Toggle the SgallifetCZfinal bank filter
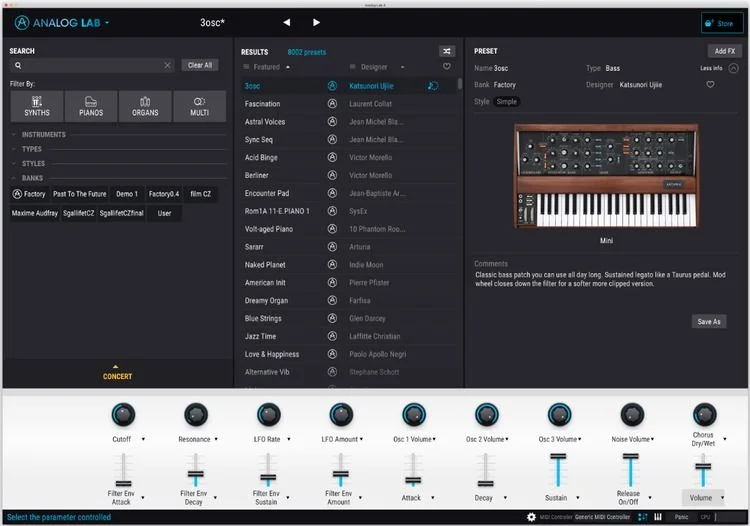Screen dimensions: 750x526 (x=121, y=213)
